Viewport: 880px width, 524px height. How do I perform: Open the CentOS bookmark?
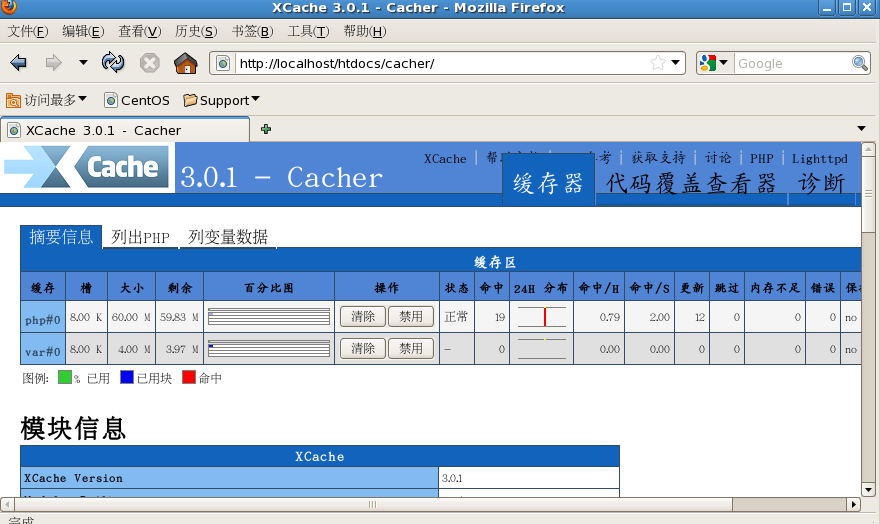[x=137, y=100]
